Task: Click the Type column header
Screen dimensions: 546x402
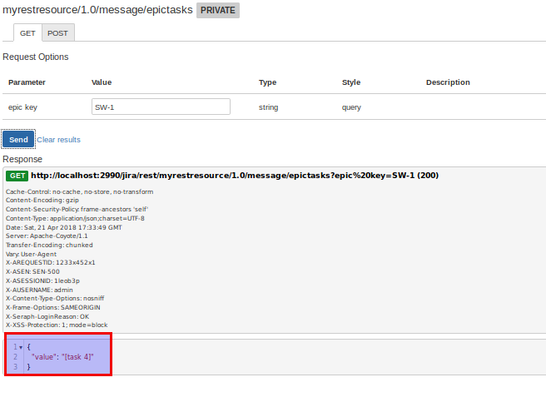Action: coord(267,83)
